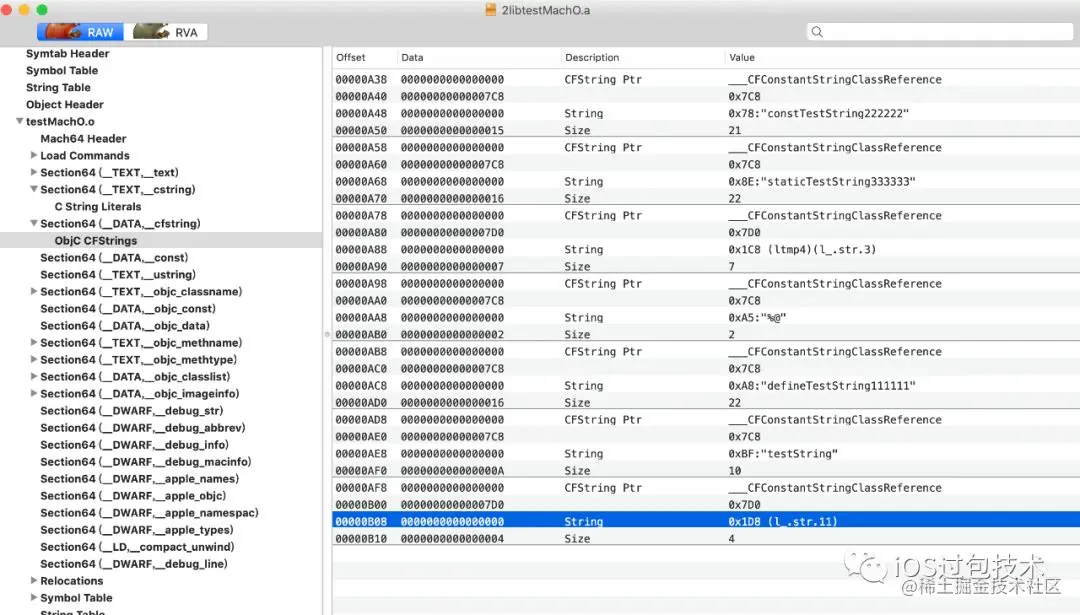Open Section64 (__DWARF,__apple_objc)
This screenshot has width=1080, height=615.
133,496
